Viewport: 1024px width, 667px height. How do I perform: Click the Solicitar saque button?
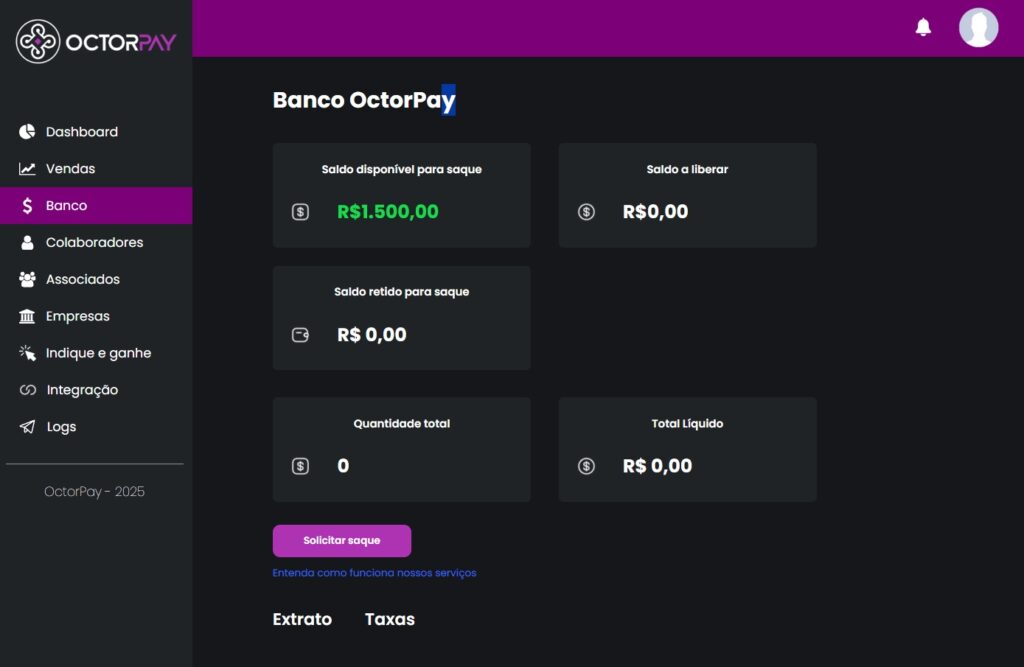coord(342,541)
